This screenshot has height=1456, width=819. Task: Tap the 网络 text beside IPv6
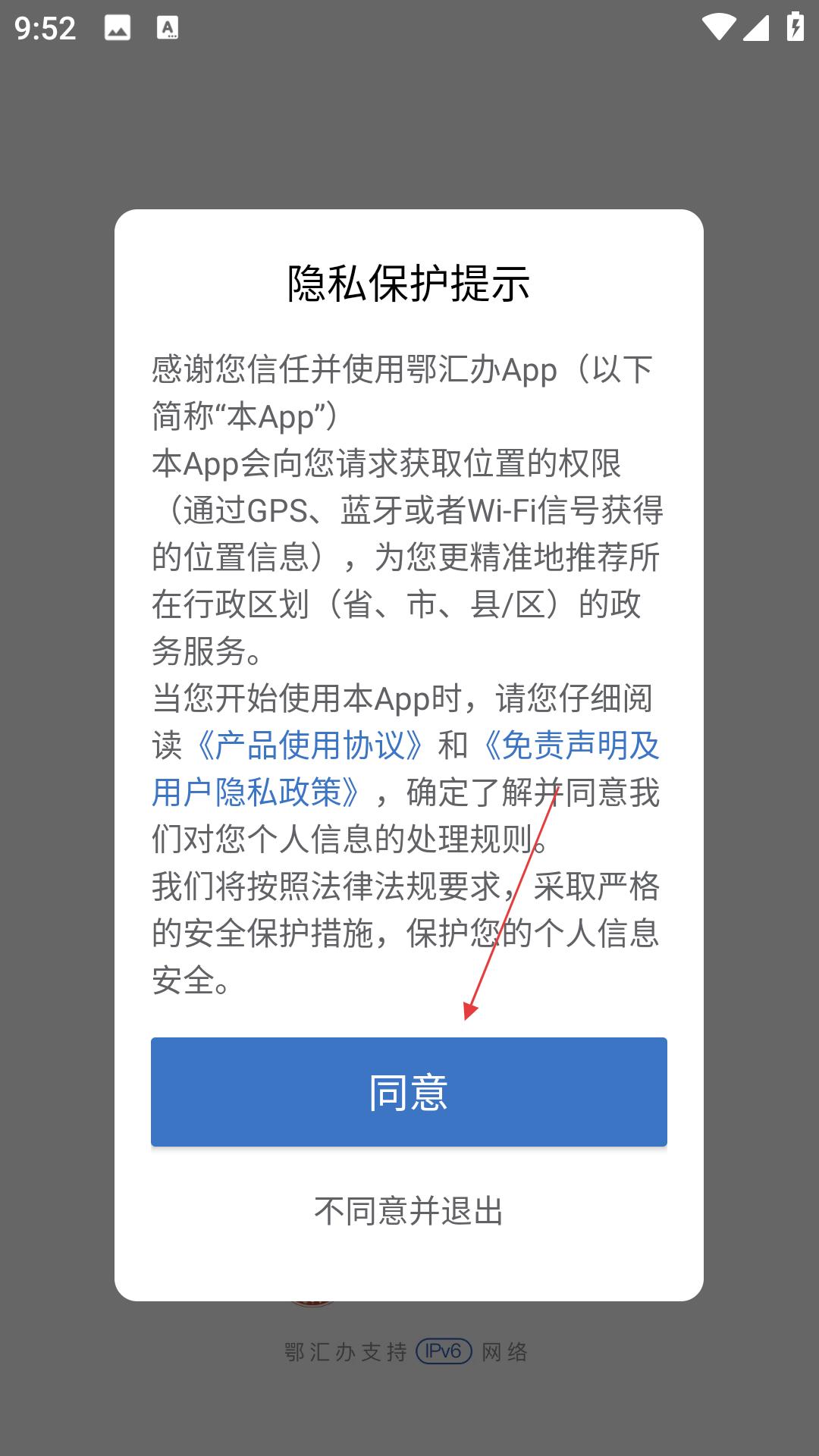point(505,1351)
